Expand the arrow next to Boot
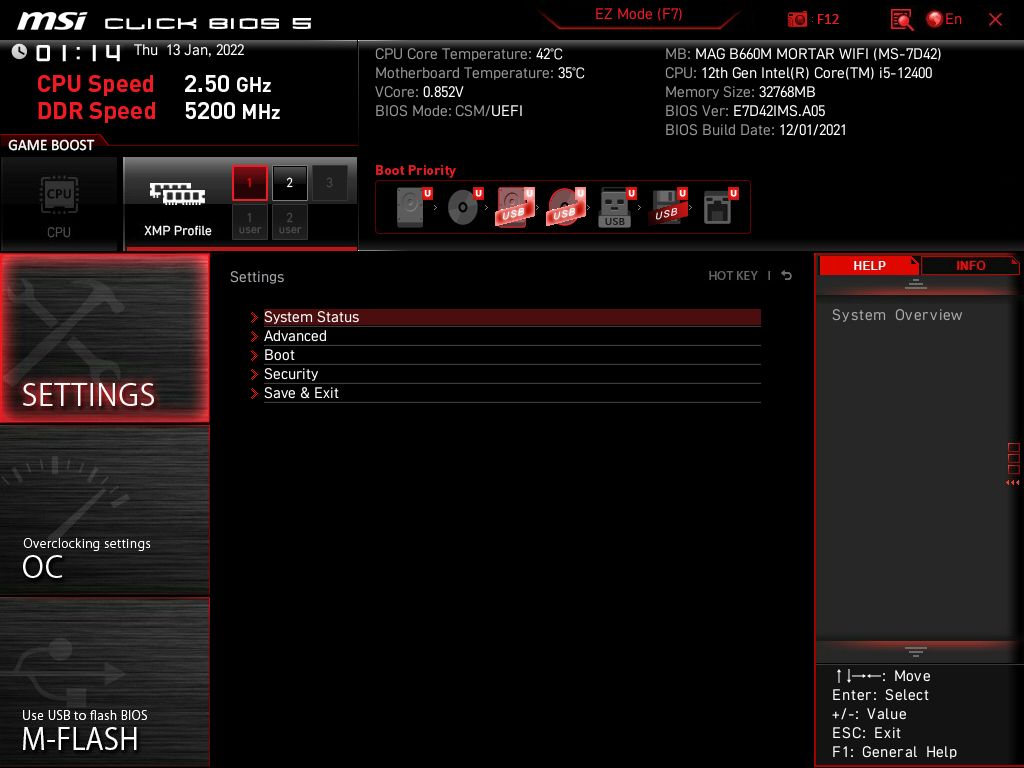 click(x=254, y=355)
